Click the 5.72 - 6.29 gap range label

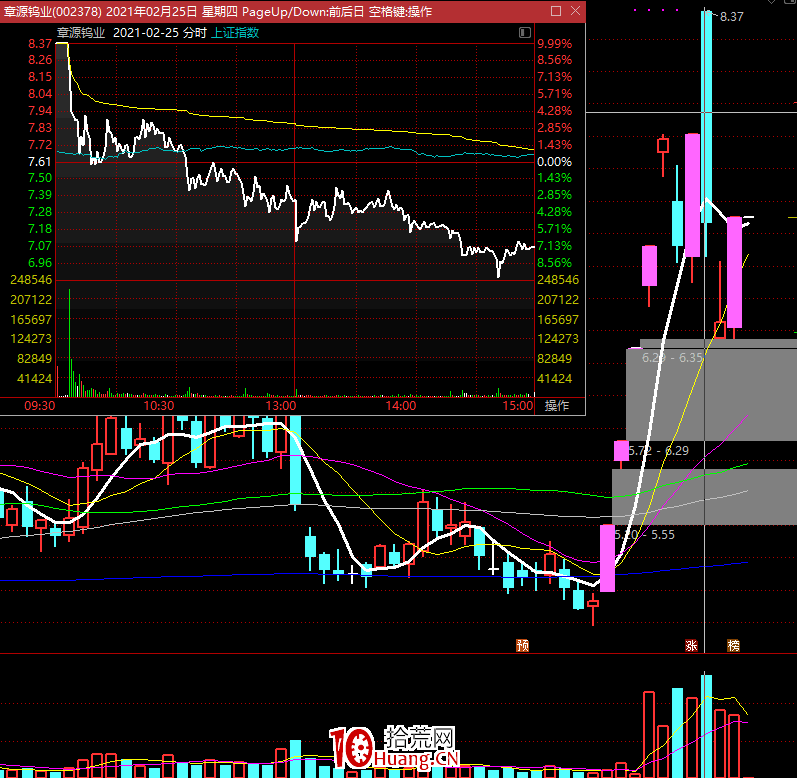[658, 450]
